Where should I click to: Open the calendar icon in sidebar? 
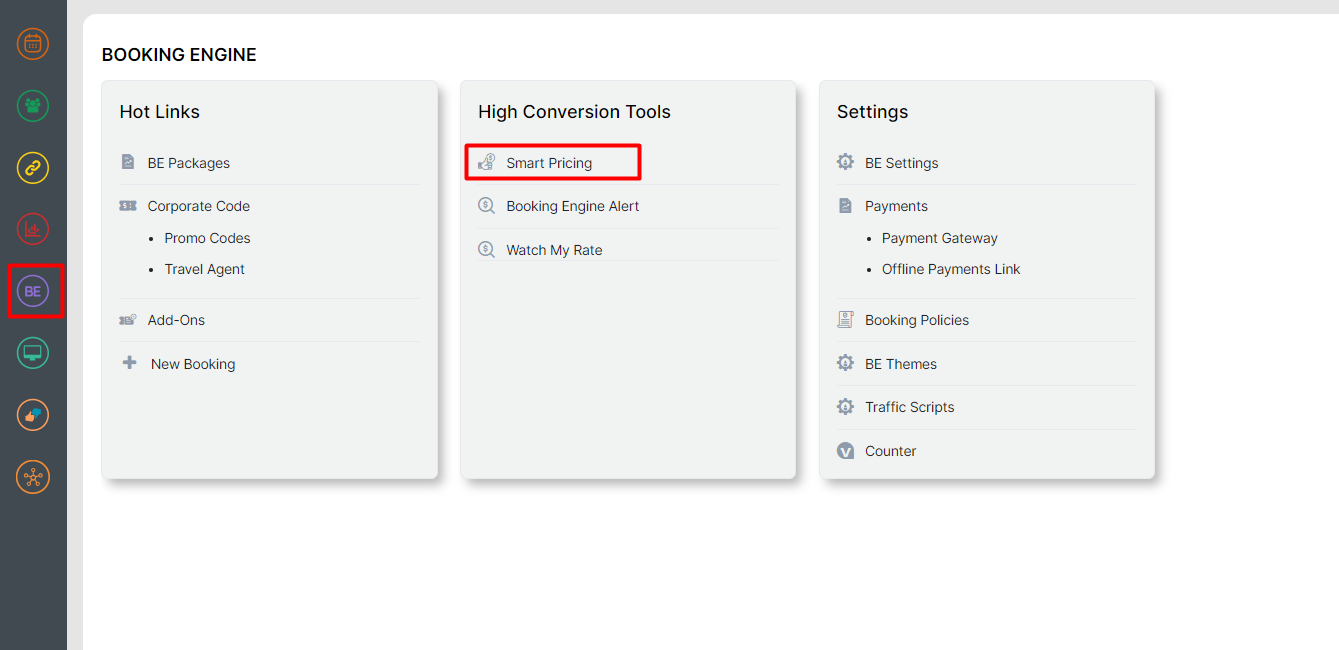click(x=33, y=44)
